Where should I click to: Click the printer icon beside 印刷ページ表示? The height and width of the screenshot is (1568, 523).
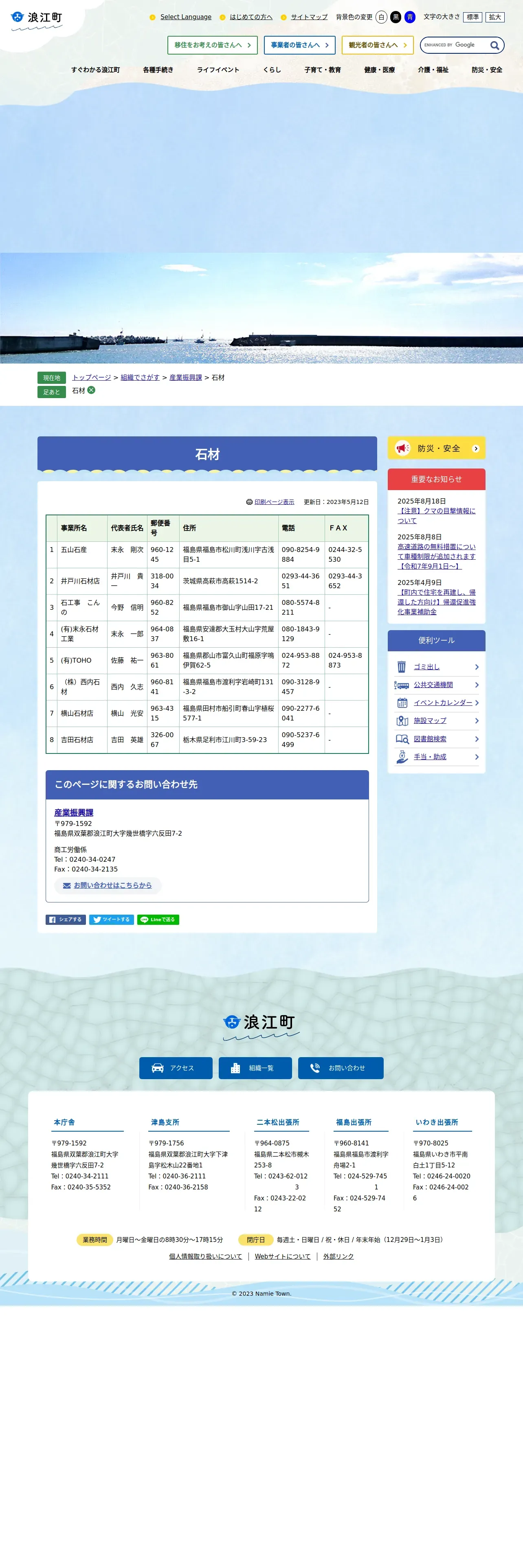(249, 502)
